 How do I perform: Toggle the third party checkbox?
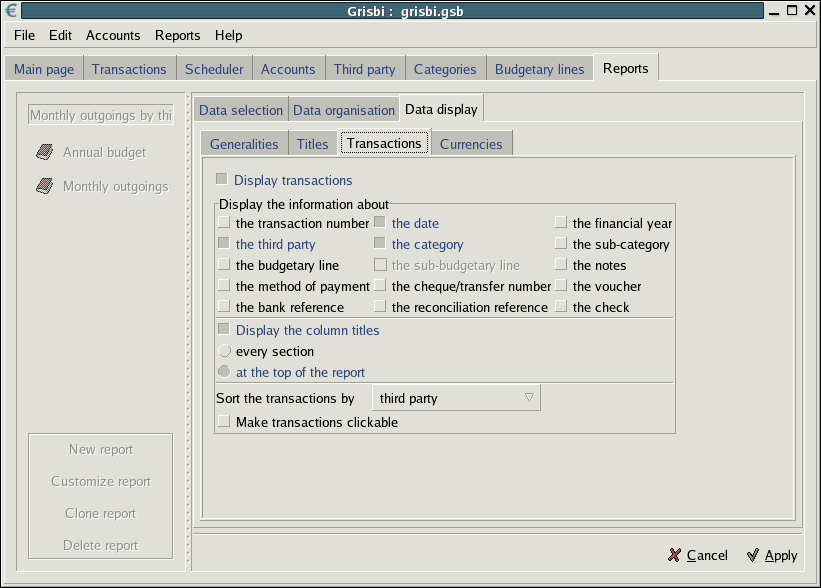(x=224, y=243)
